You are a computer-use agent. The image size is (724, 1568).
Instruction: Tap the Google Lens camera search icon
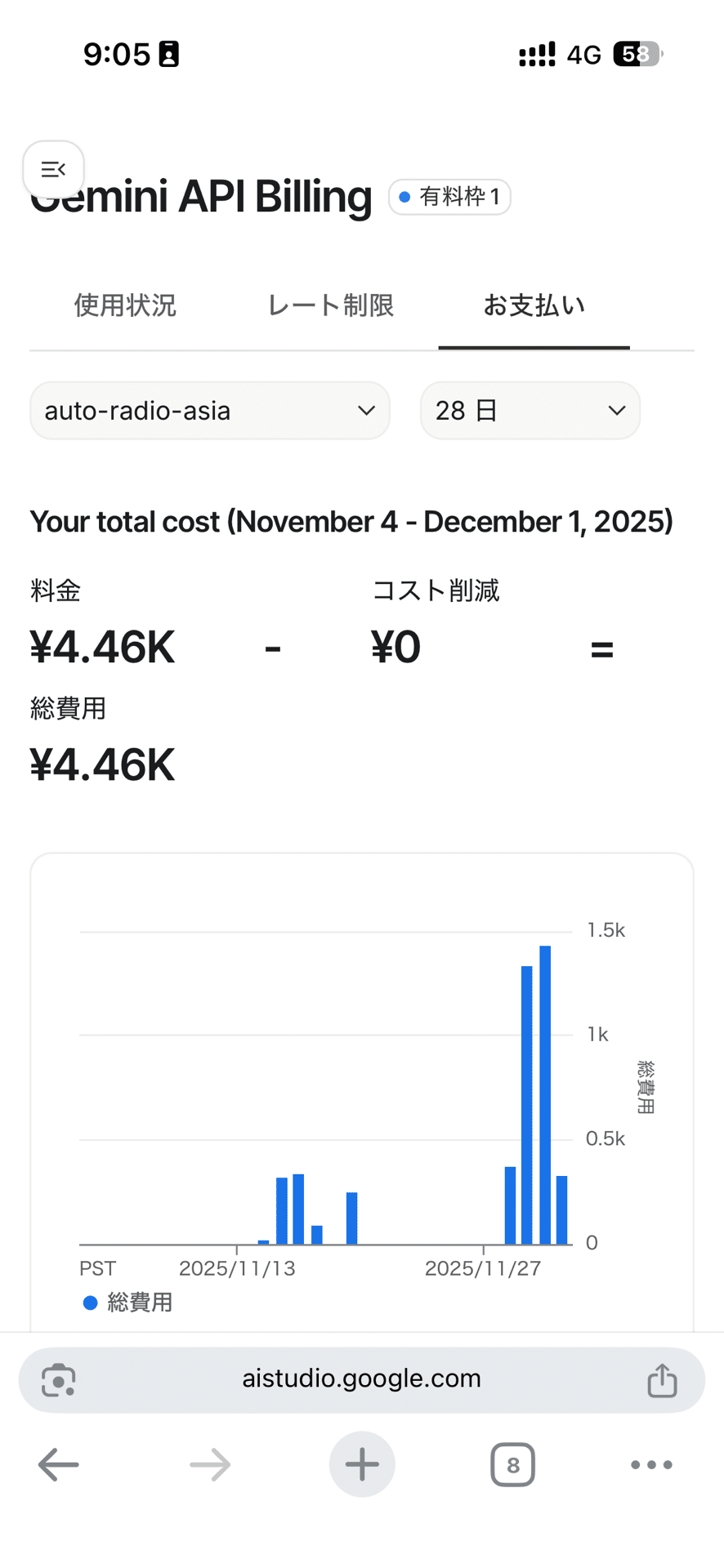point(59,1380)
